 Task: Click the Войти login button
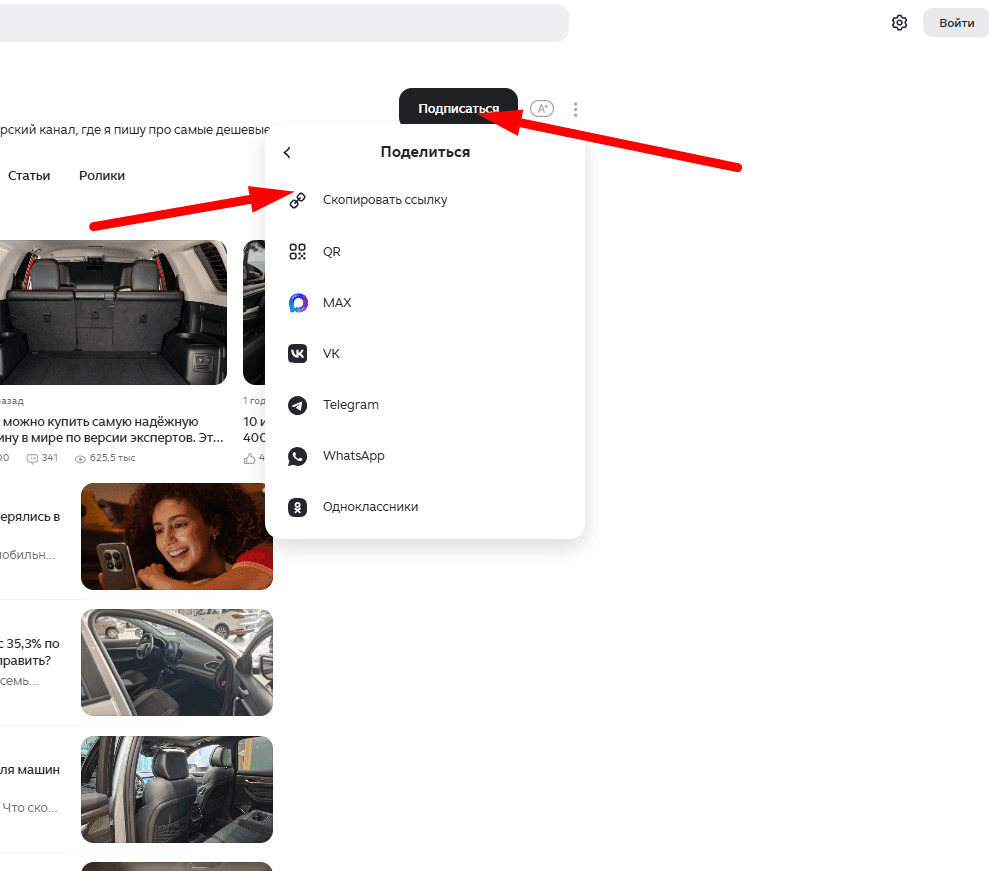point(956,23)
